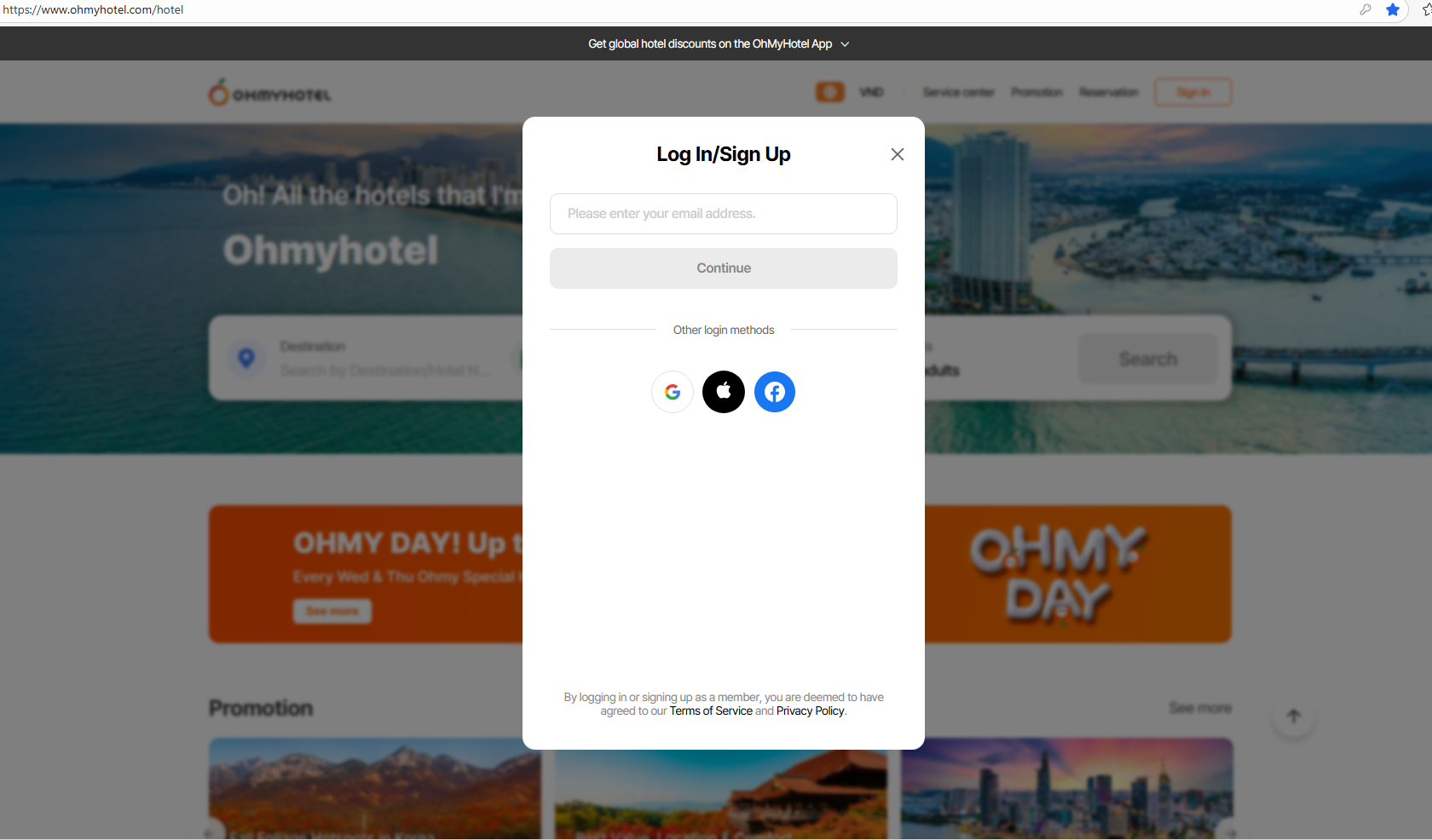Click the OhMyHotel logo in header
This screenshot has height=840, width=1432.
click(269, 92)
